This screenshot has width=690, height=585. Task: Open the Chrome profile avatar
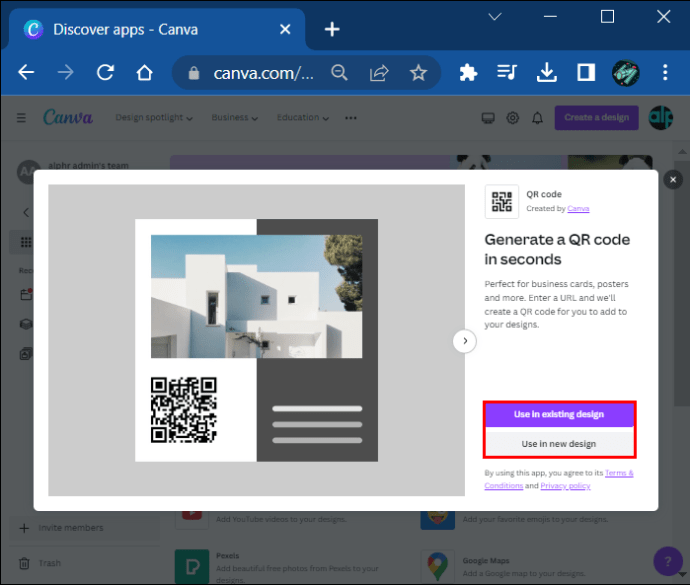click(625, 73)
